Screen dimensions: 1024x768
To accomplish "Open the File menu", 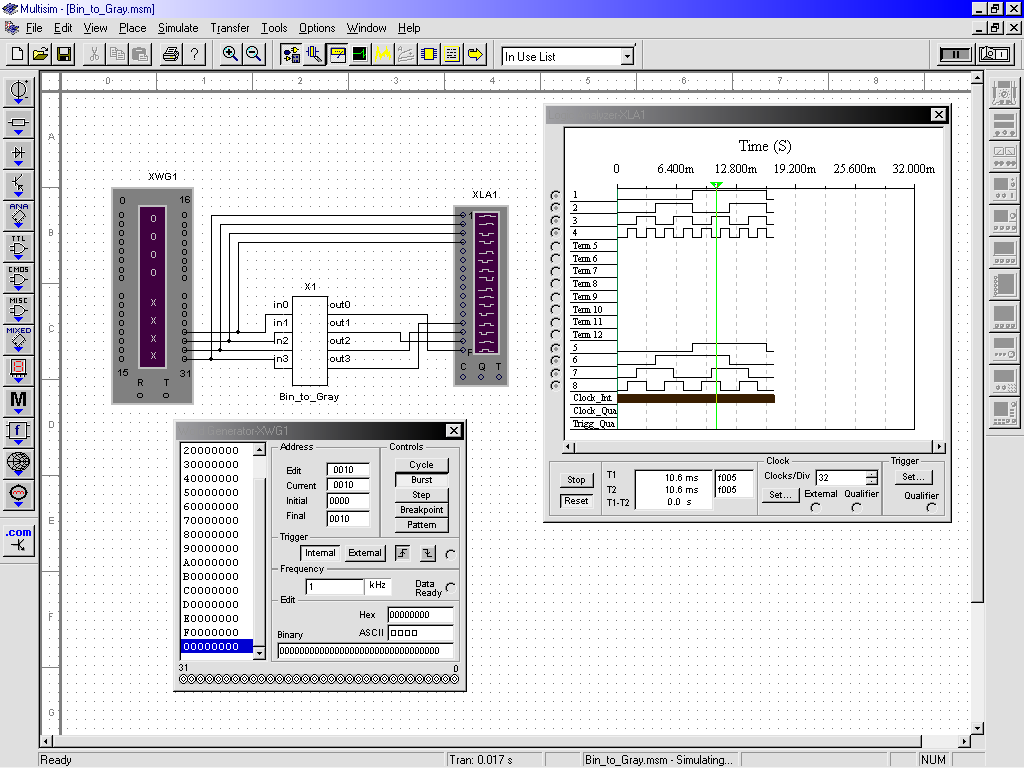I will (34, 28).
